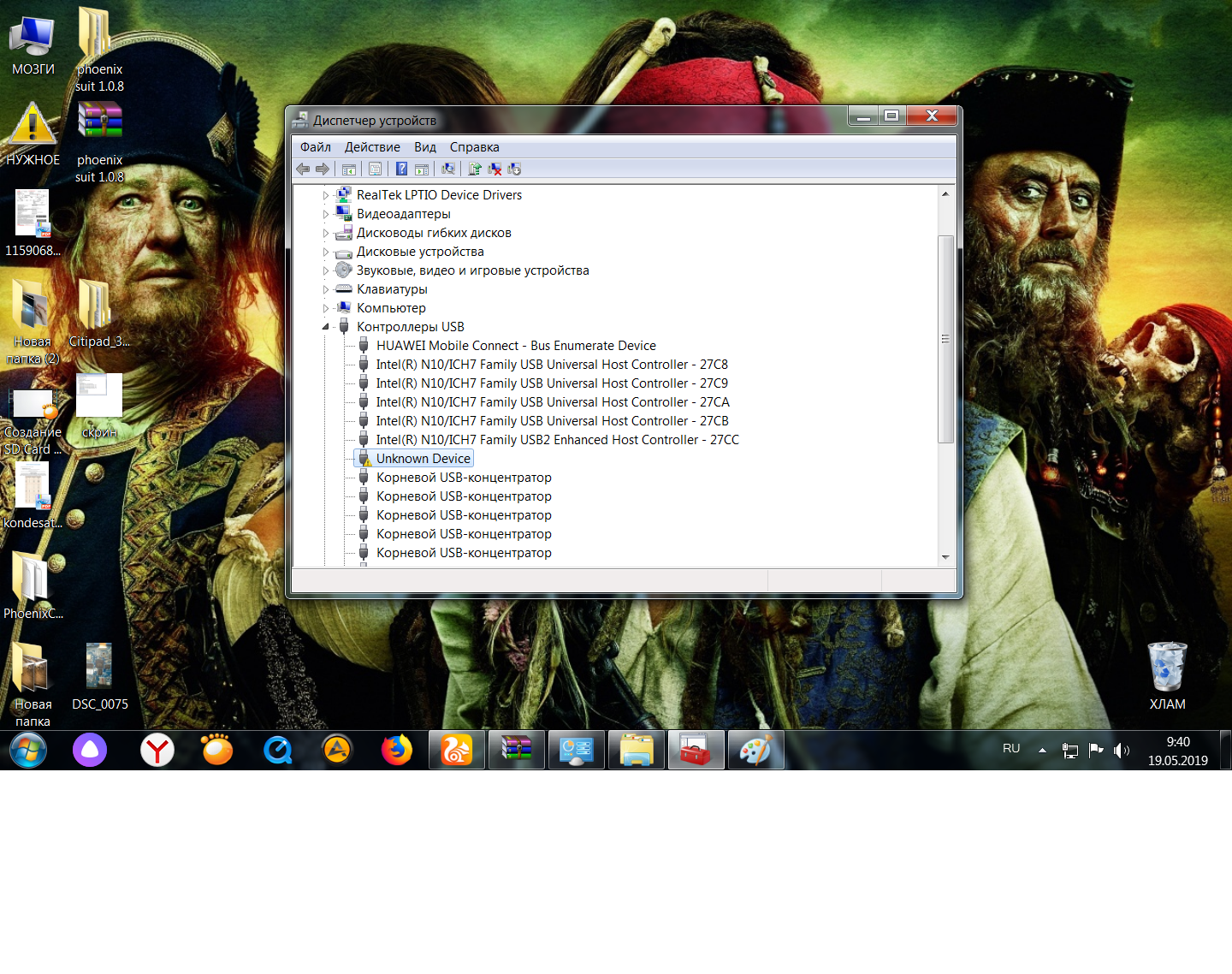Expand the Видеоадаптеры category
The image size is (1232, 974).
pyautogui.click(x=325, y=214)
